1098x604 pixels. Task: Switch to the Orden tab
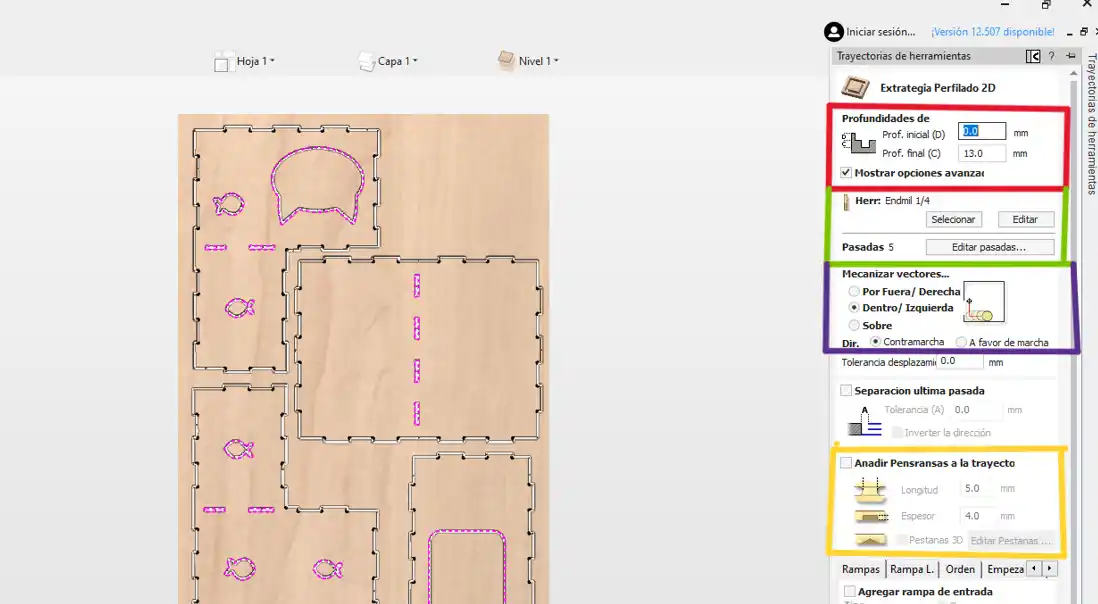click(960, 568)
